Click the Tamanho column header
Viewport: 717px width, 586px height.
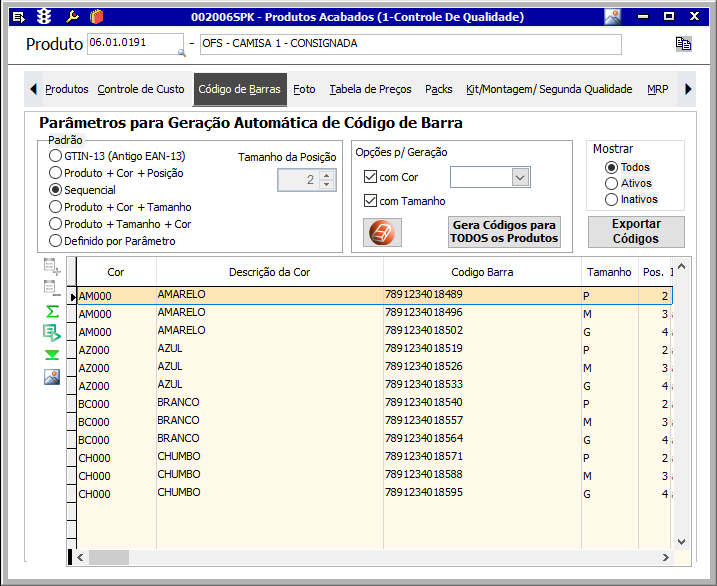[x=609, y=272]
